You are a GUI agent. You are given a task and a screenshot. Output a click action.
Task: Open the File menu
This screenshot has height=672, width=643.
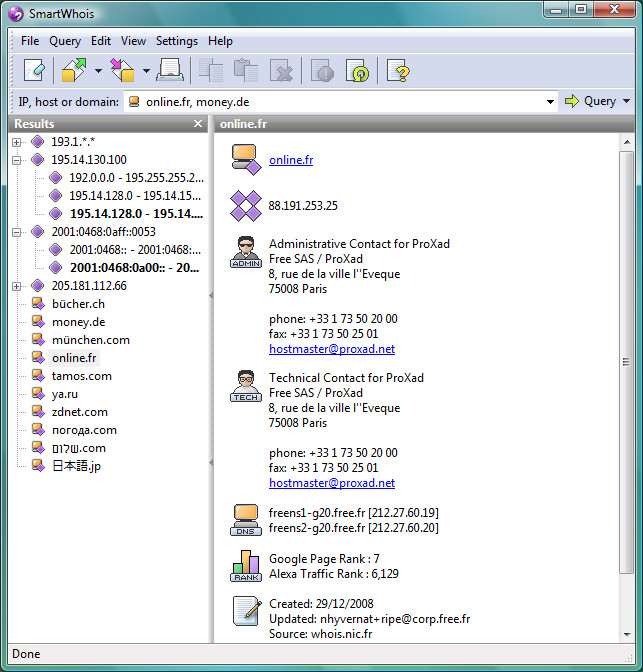[30, 41]
